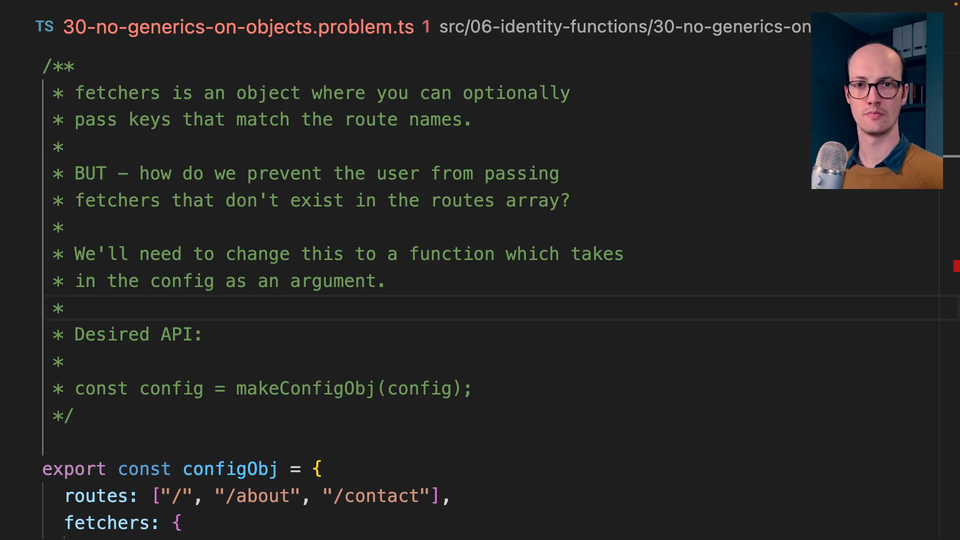Click the presenter webcam video thumbnail
This screenshot has height=540, width=960.
coord(876,101)
